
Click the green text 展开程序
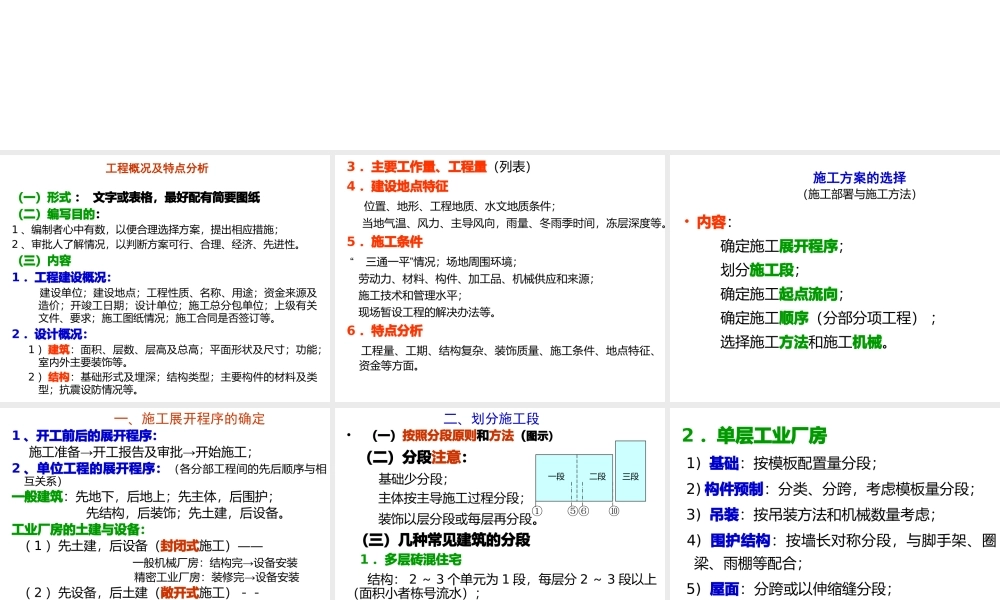(x=808, y=246)
